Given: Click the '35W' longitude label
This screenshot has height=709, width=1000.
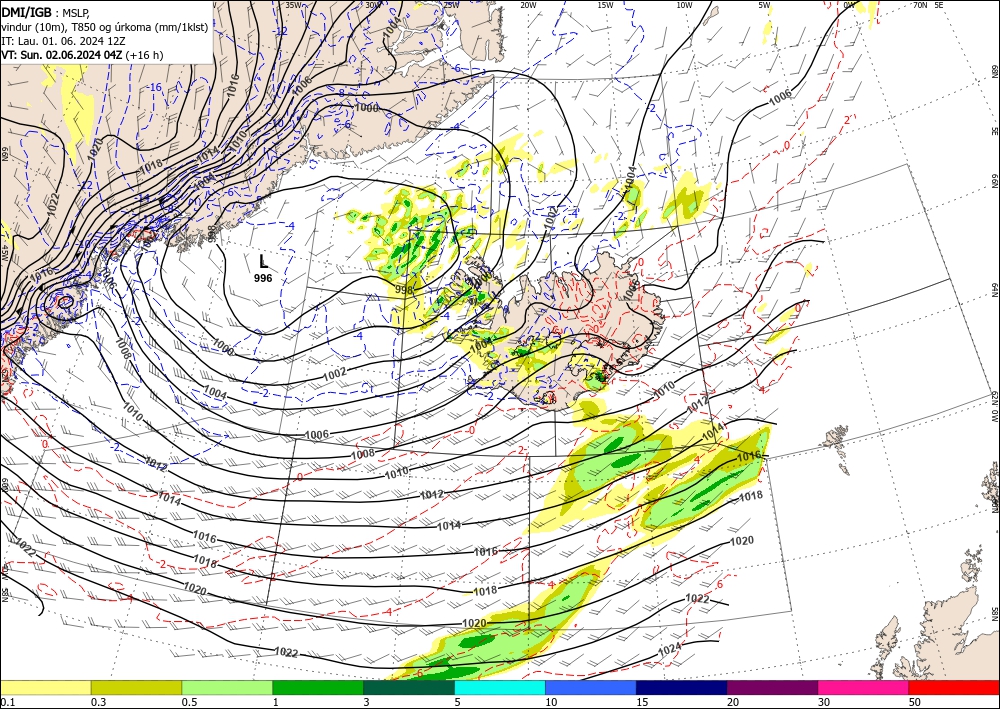Looking at the screenshot, I should click(293, 4).
